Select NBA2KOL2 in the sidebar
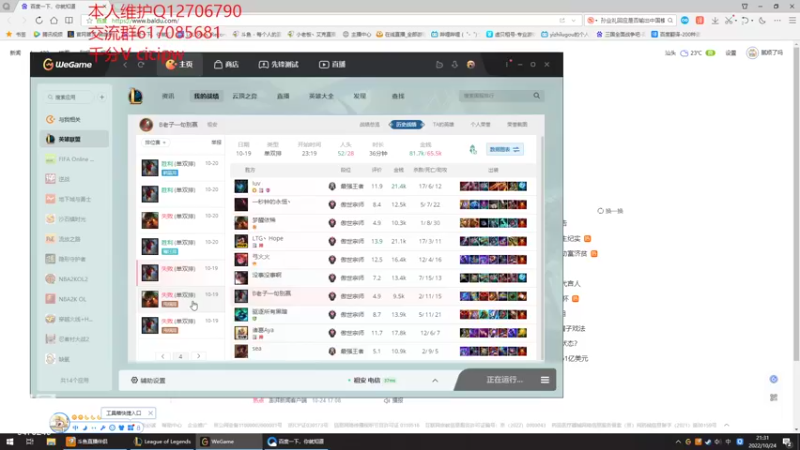800x450 pixels. (x=74, y=279)
